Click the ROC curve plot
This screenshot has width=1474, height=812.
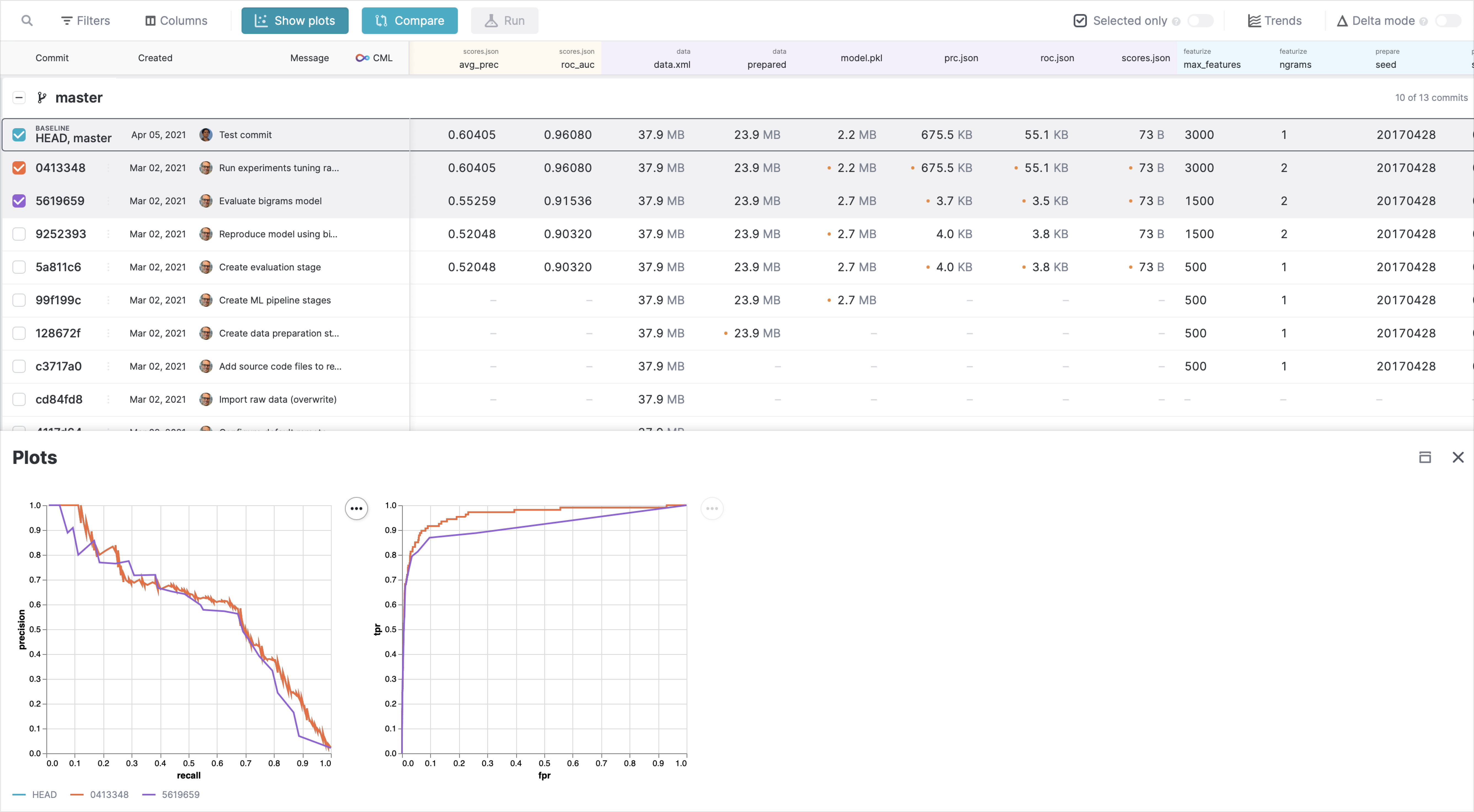pyautogui.click(x=544, y=629)
